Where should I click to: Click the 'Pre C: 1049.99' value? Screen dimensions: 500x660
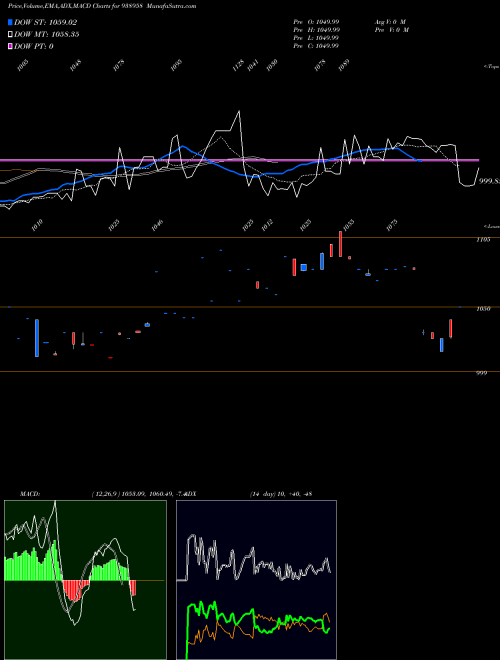point(316,46)
